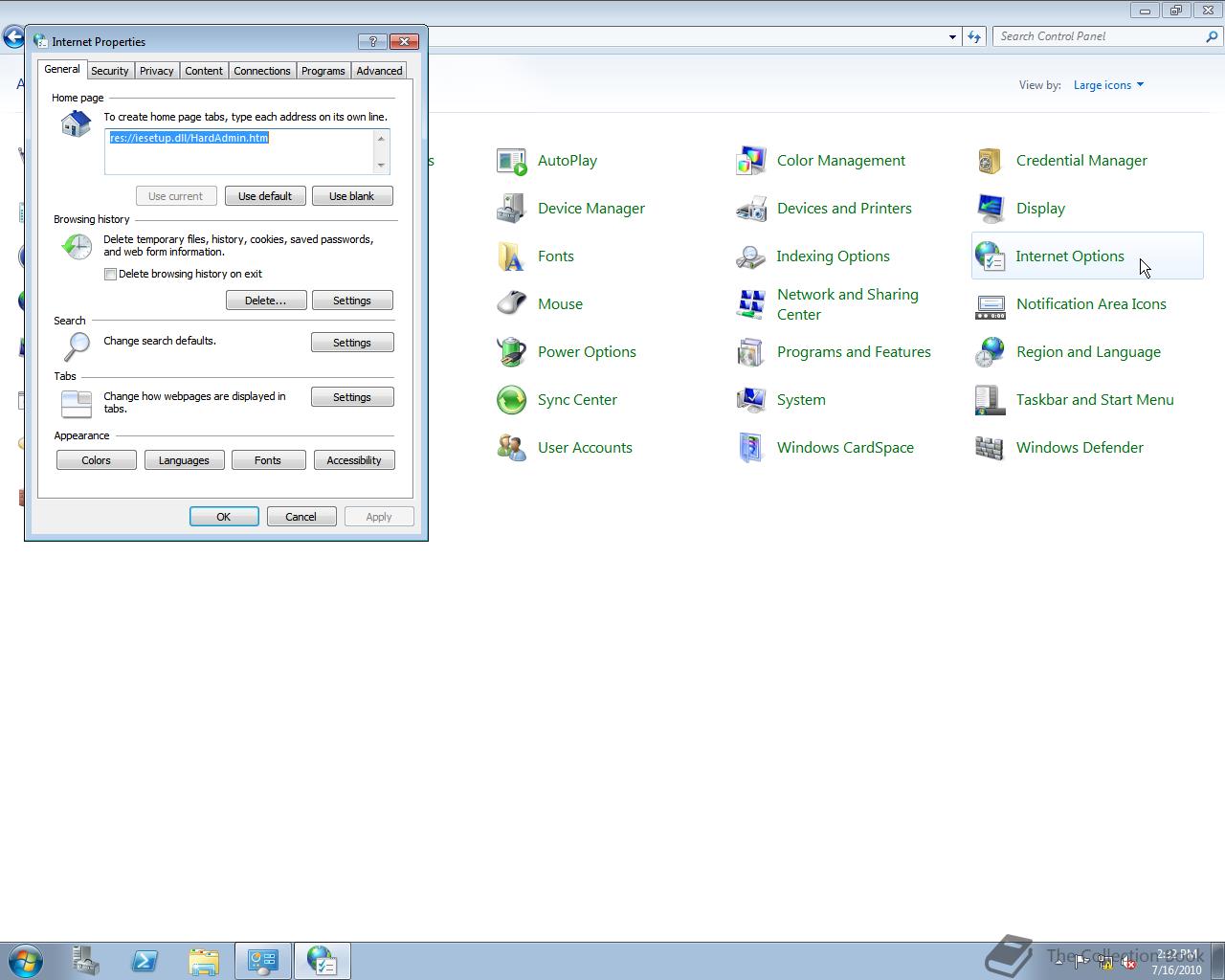The image size is (1225, 980).
Task: Open the Notification Area Icons icon
Action: point(991,304)
